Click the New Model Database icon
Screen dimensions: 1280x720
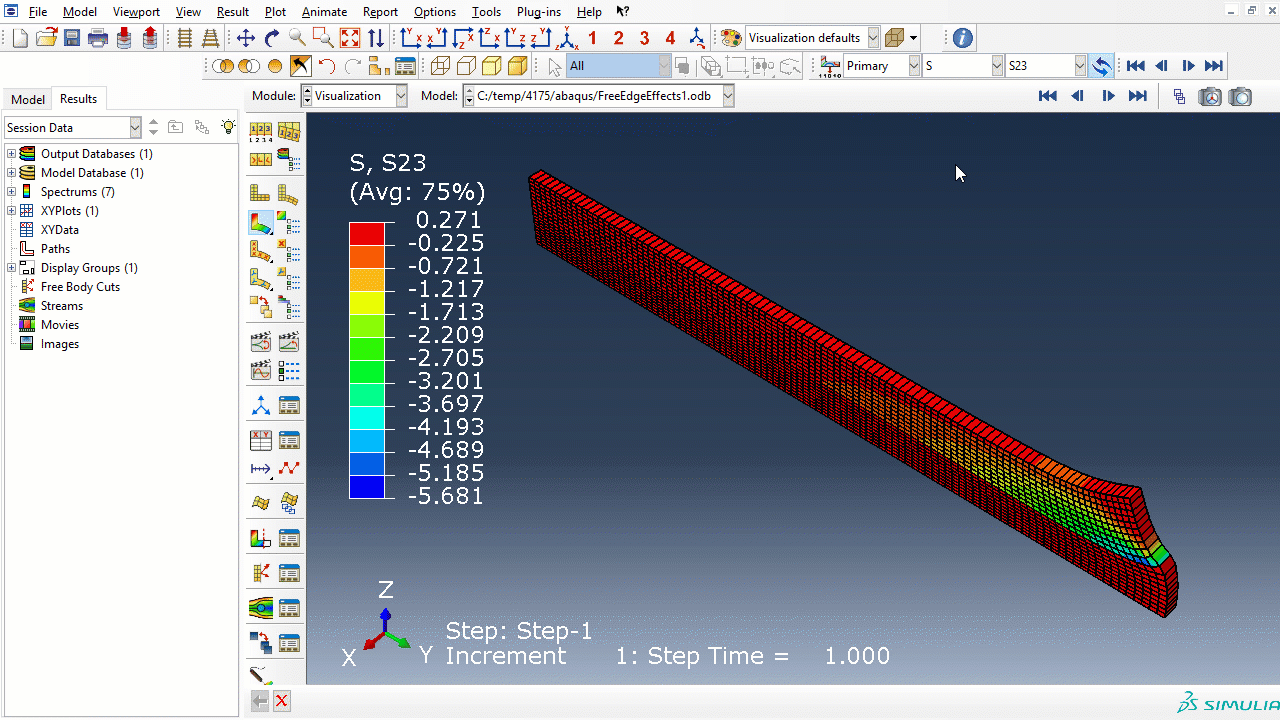pos(20,38)
